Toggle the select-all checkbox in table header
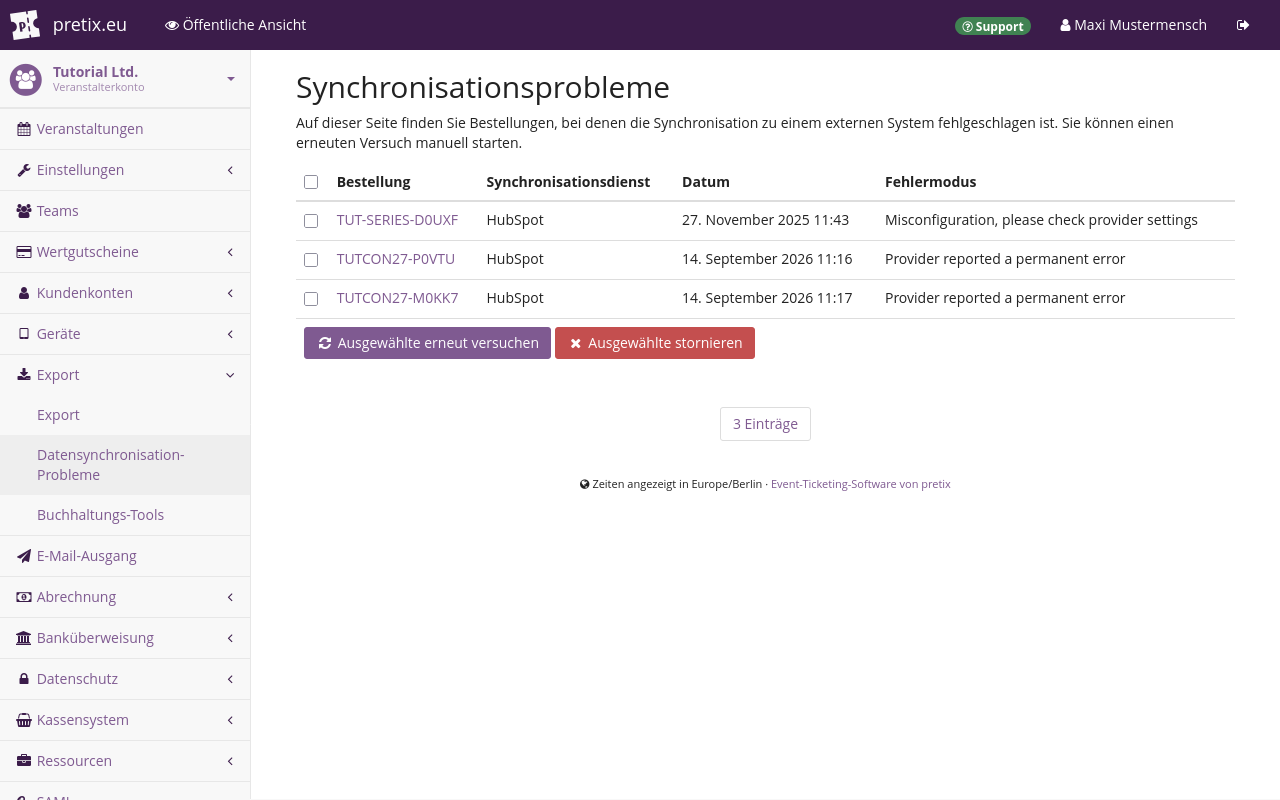Viewport: 1280px width, 800px height. tap(311, 182)
